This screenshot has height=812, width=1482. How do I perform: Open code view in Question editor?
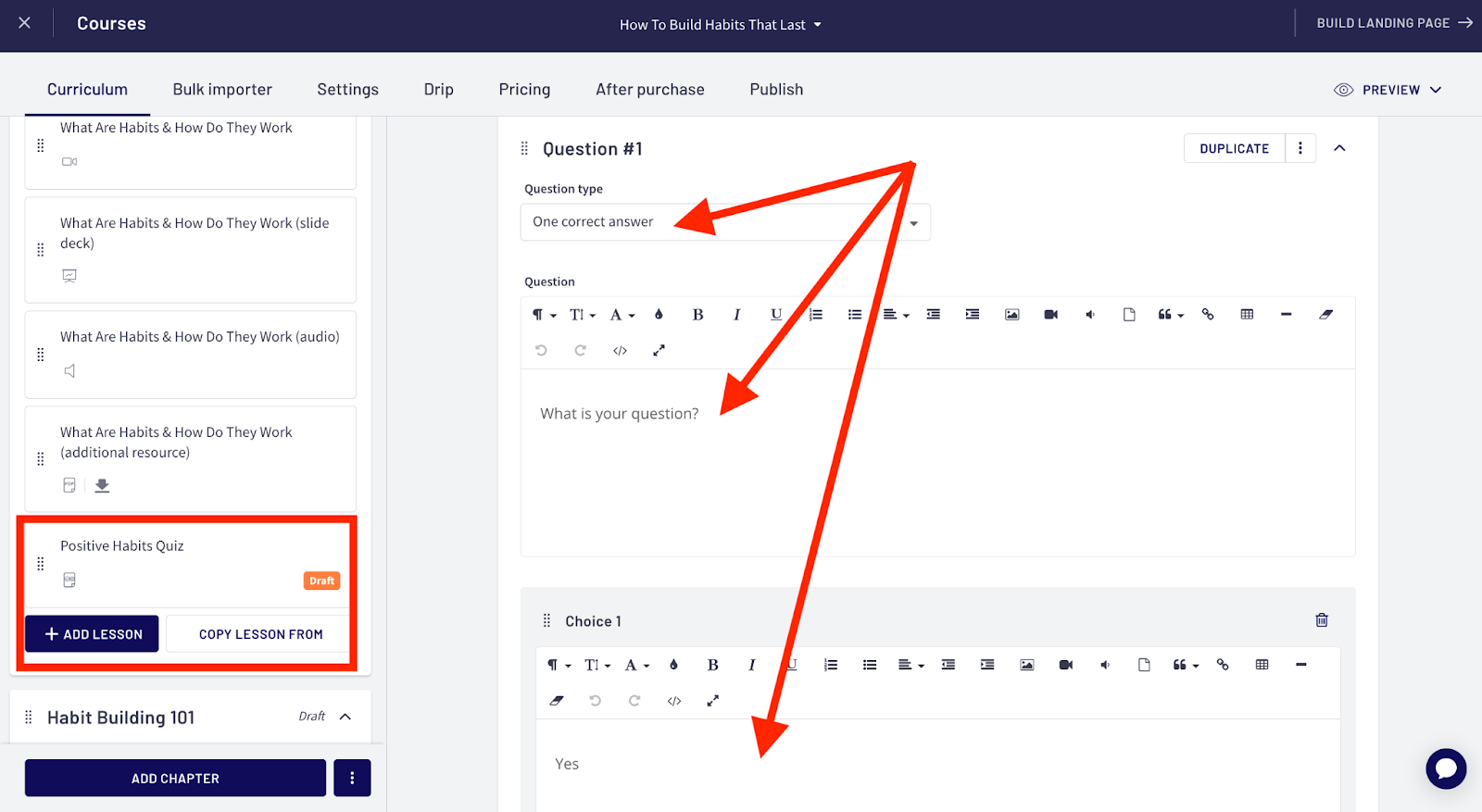pyautogui.click(x=621, y=350)
